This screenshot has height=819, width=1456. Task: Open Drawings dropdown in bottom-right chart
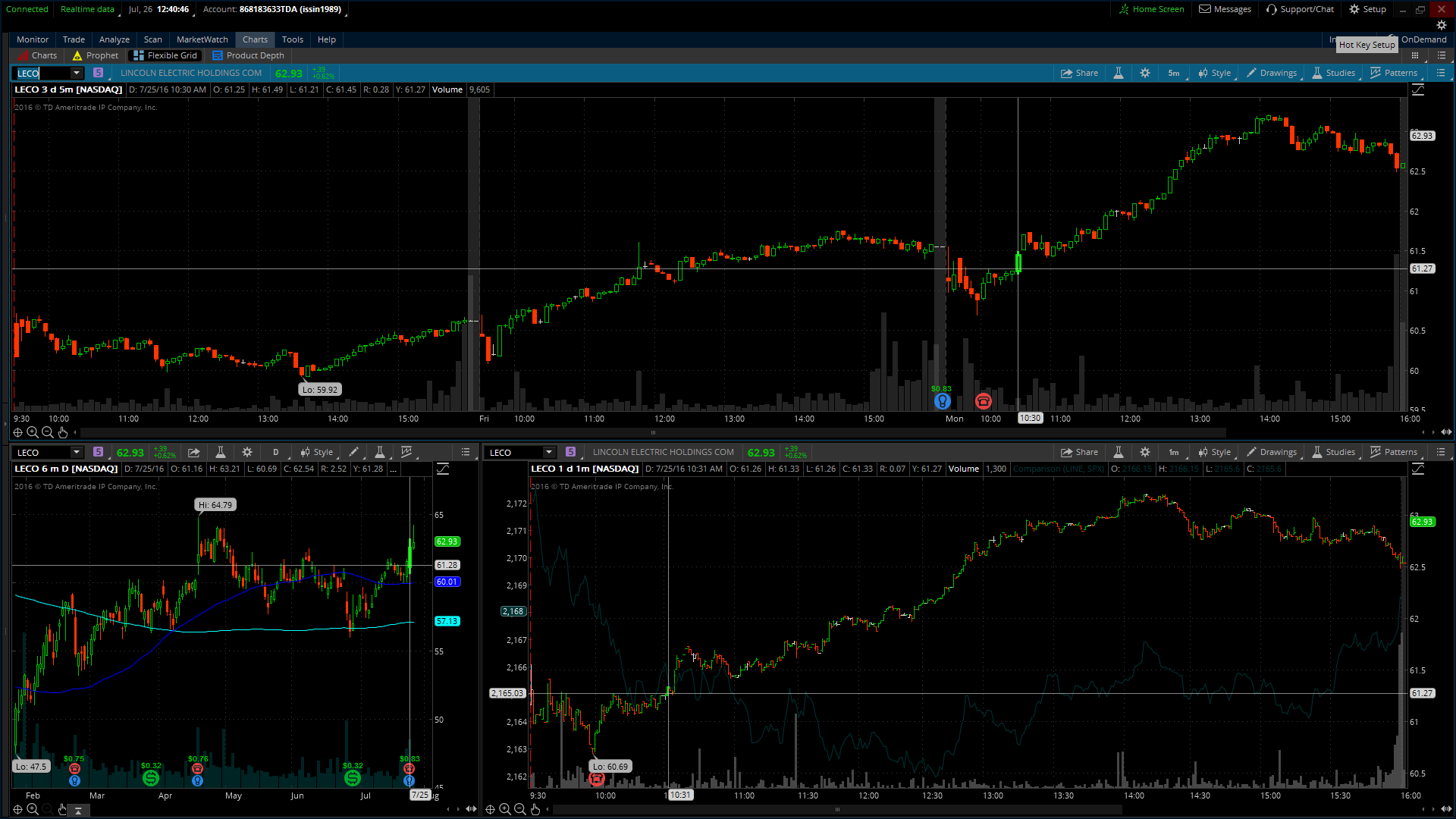point(1272,452)
